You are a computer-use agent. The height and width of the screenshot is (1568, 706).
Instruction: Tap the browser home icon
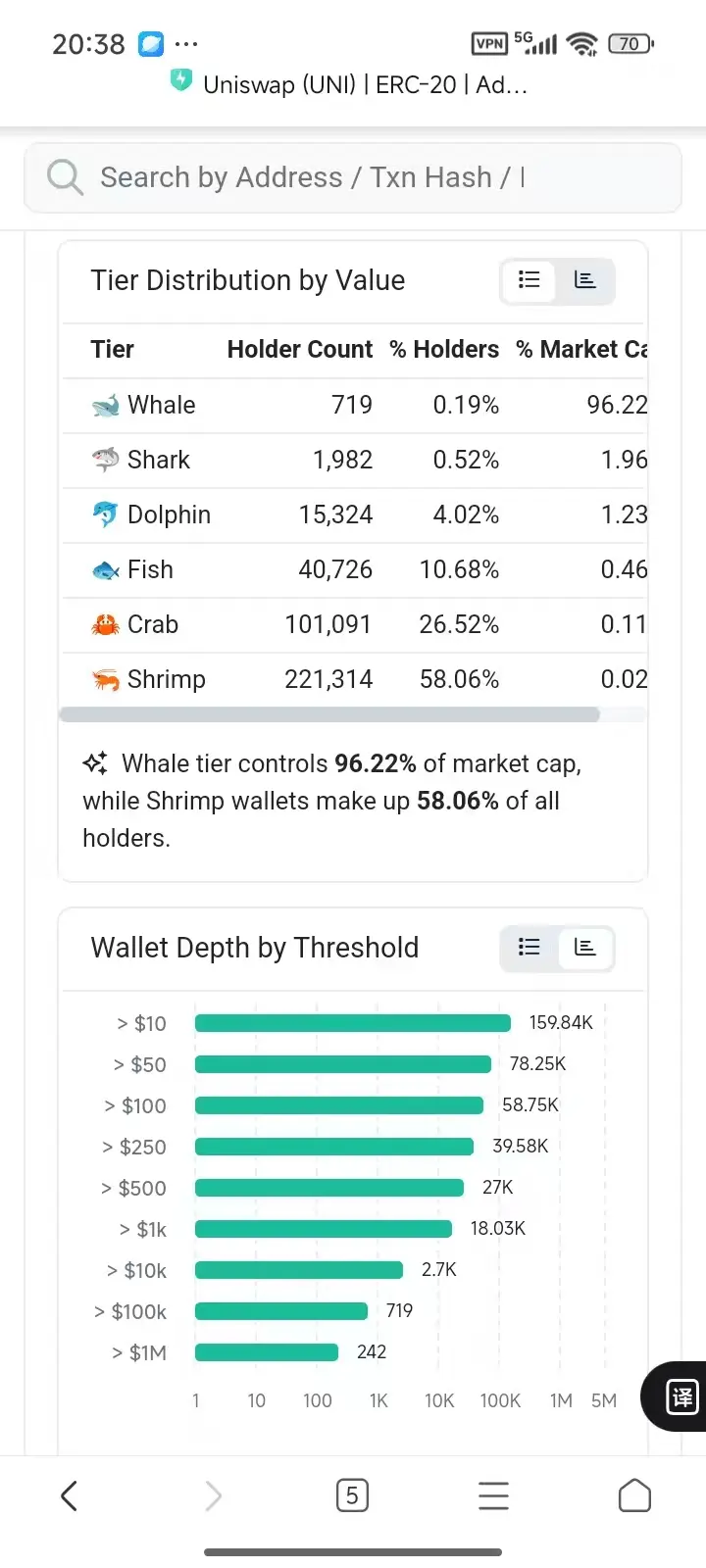point(634,1495)
